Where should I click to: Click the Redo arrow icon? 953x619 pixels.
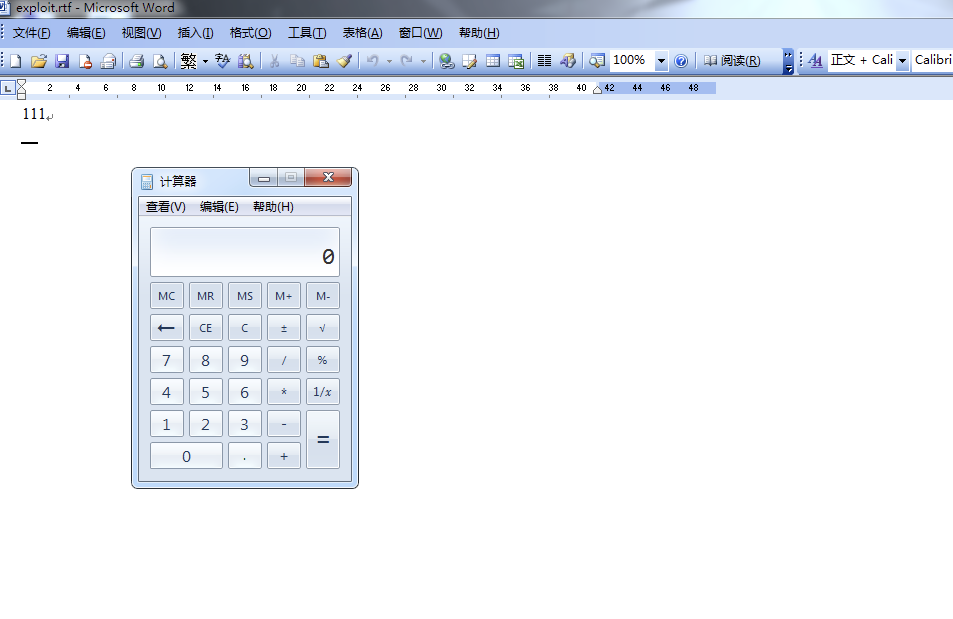tap(407, 61)
